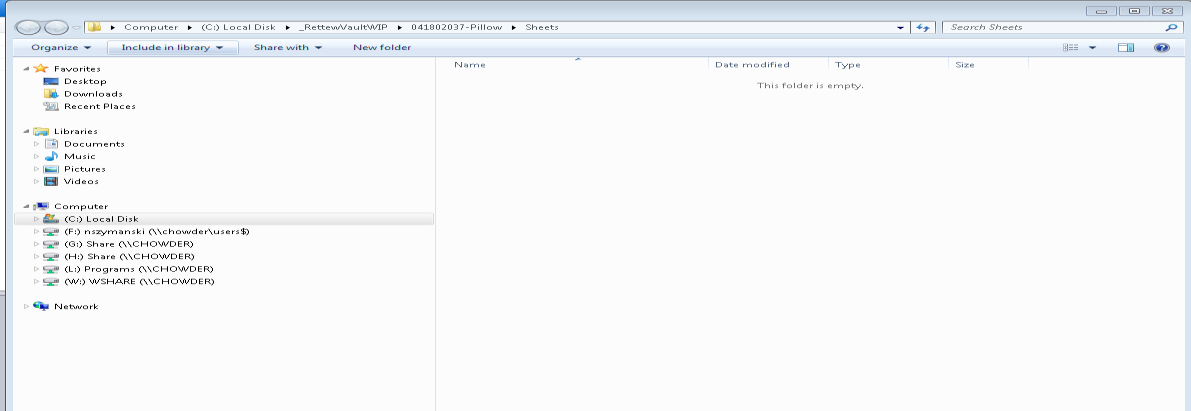Viewport: 1191px width, 411px height.
Task: Open Include in library menu
Action: tap(172, 47)
